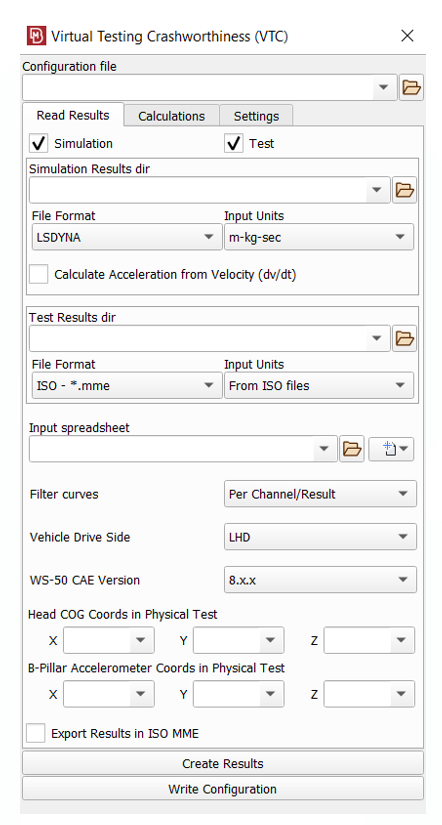Enable Export Results in ISO MME

[x=36, y=733]
